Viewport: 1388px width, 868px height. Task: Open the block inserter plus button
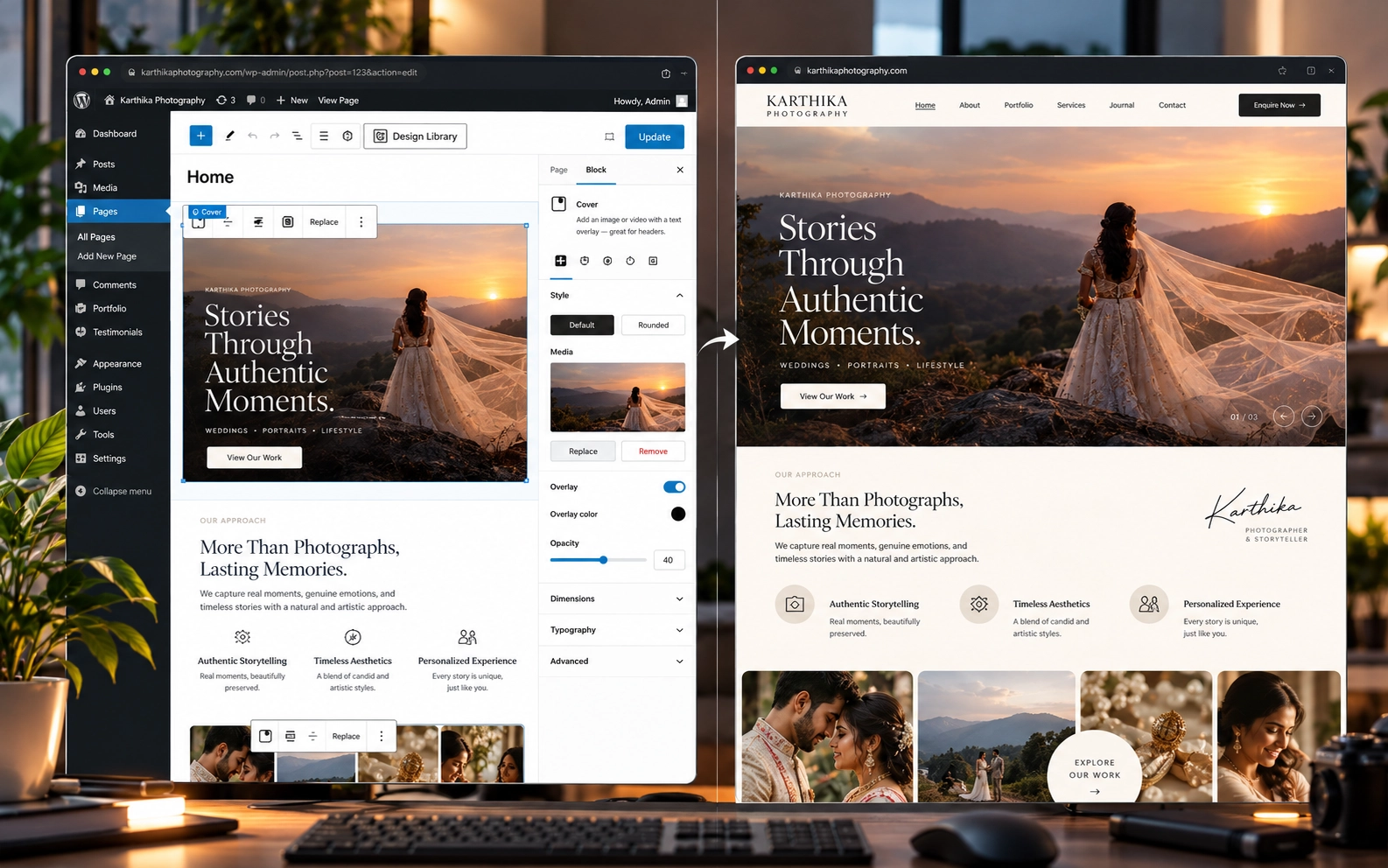200,136
